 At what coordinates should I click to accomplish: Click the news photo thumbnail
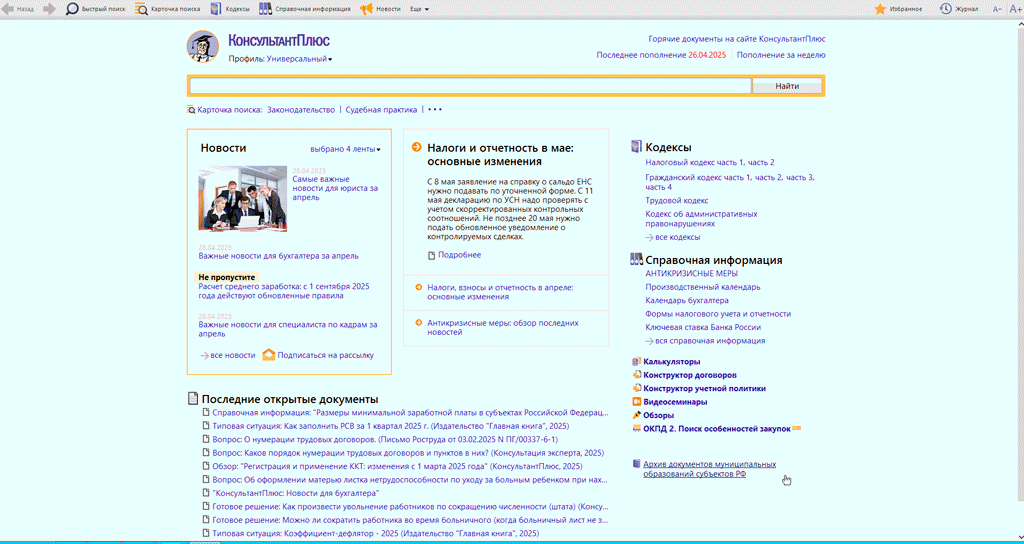242,198
